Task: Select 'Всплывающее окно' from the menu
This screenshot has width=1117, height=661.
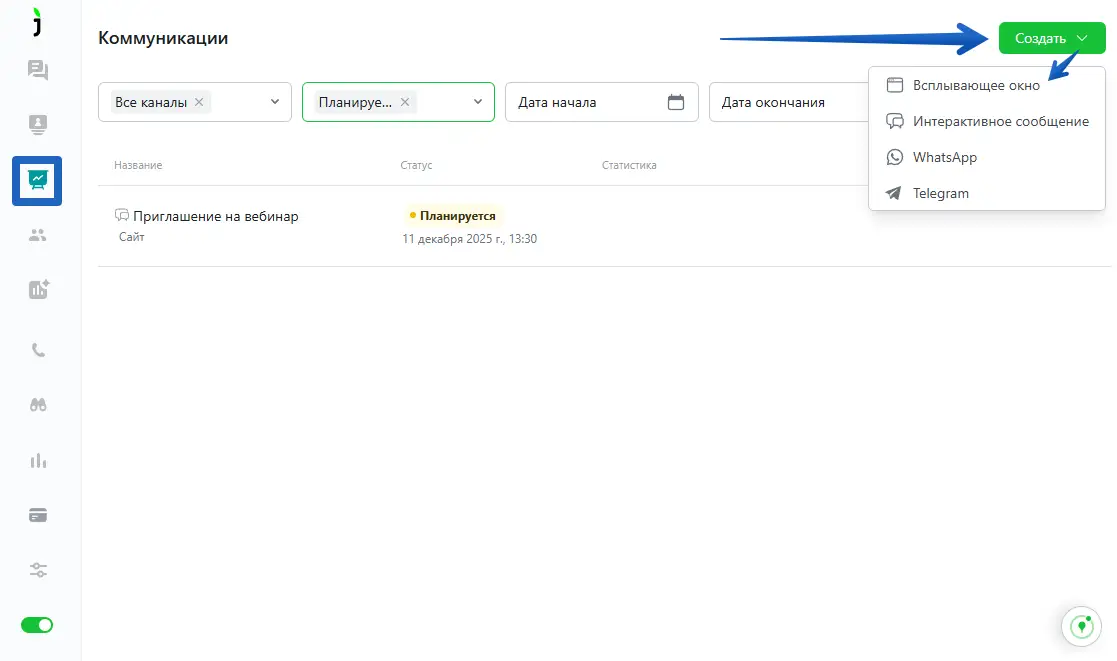Action: [x=975, y=86]
